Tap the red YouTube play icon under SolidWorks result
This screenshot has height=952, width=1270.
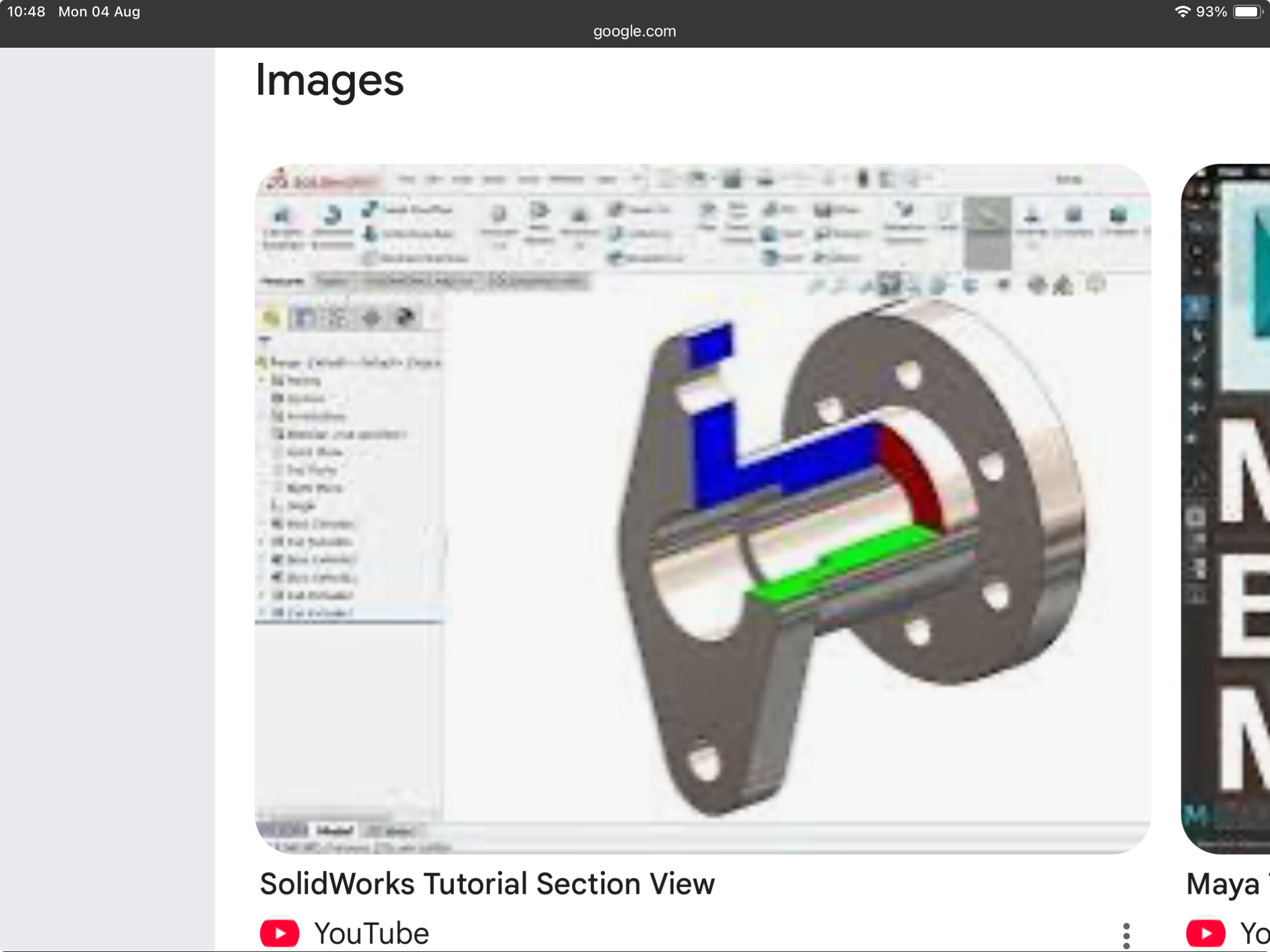pos(279,933)
